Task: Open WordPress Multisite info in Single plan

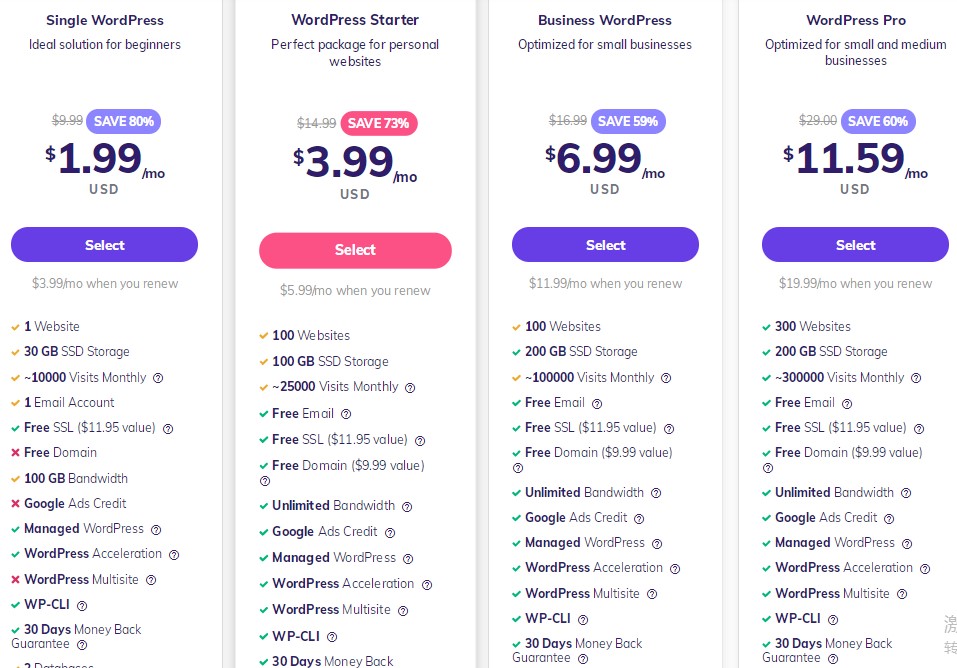Action: 151,580
